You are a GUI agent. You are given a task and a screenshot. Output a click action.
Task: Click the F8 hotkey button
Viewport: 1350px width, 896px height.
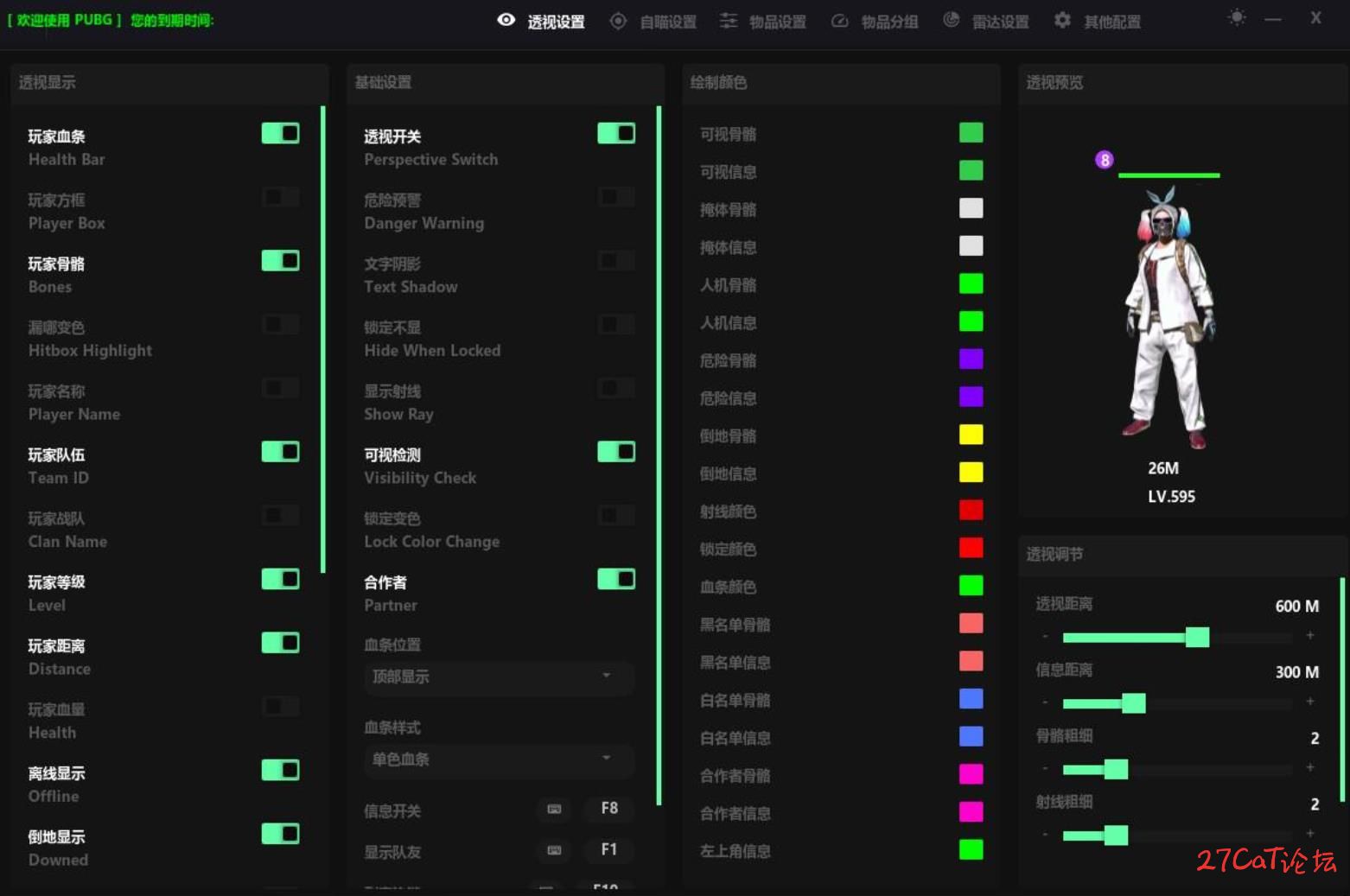point(609,809)
